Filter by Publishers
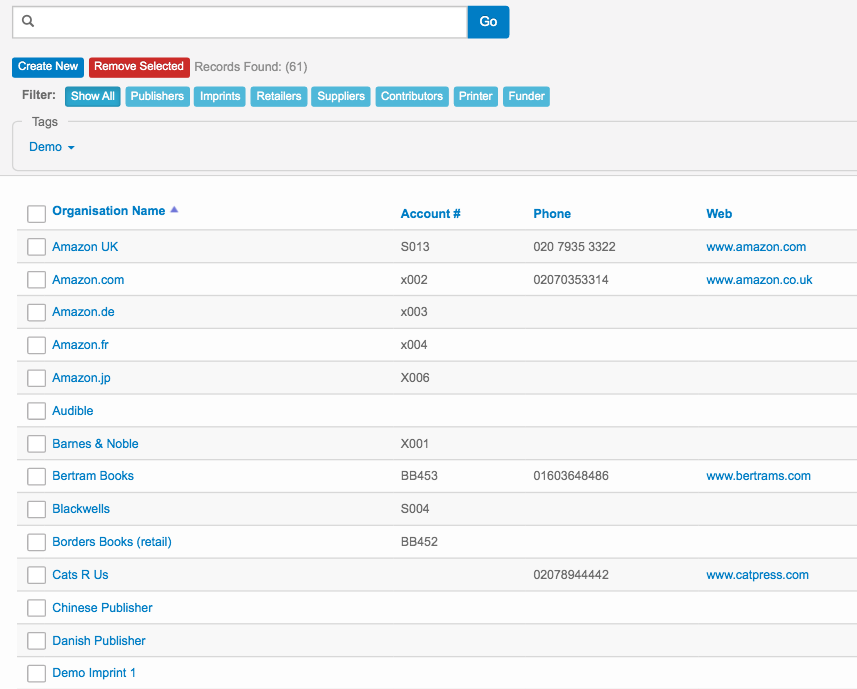The width and height of the screenshot is (857, 689). [157, 96]
